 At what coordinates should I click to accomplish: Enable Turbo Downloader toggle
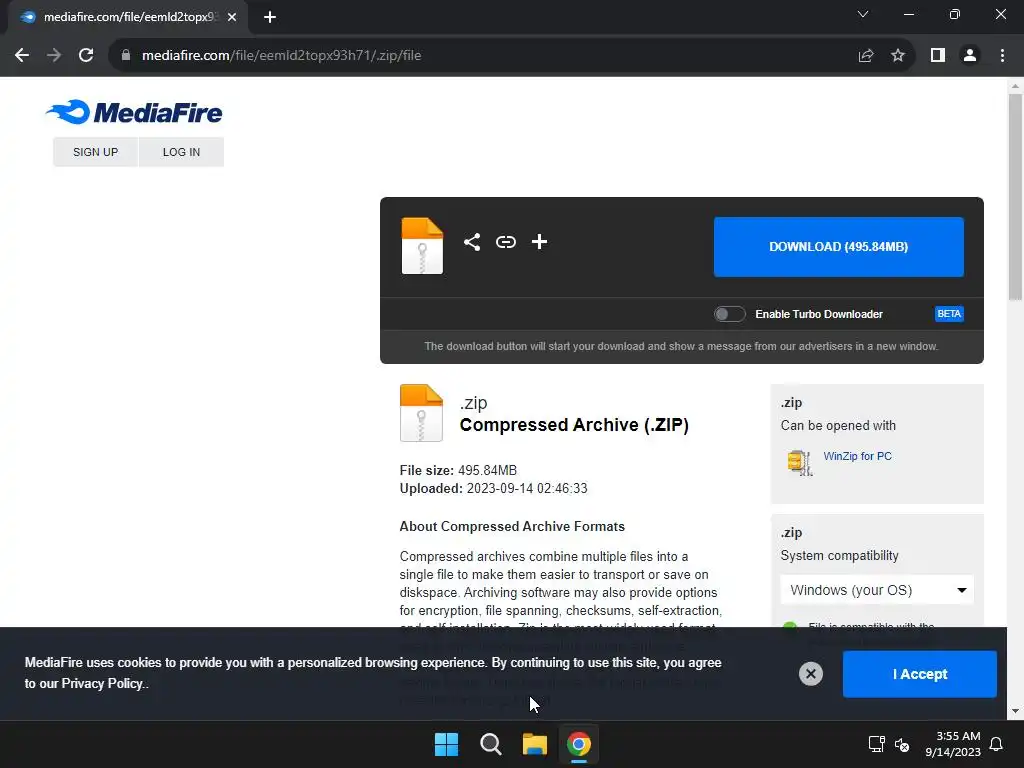[x=729, y=314]
